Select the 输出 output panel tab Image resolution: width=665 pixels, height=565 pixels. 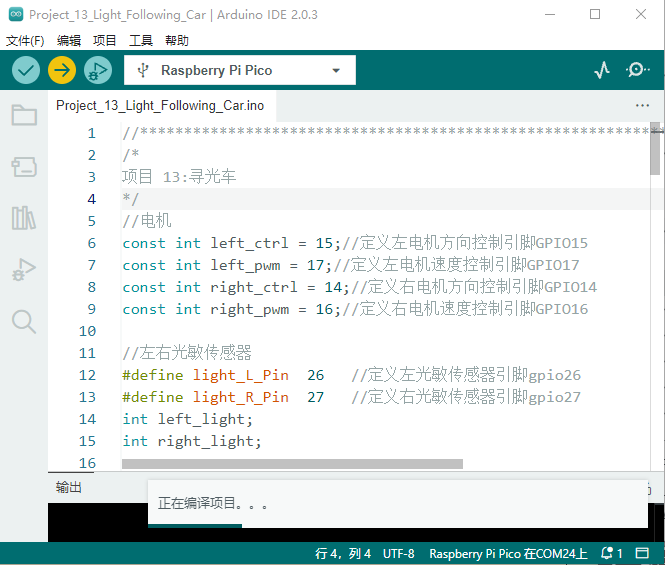69,487
